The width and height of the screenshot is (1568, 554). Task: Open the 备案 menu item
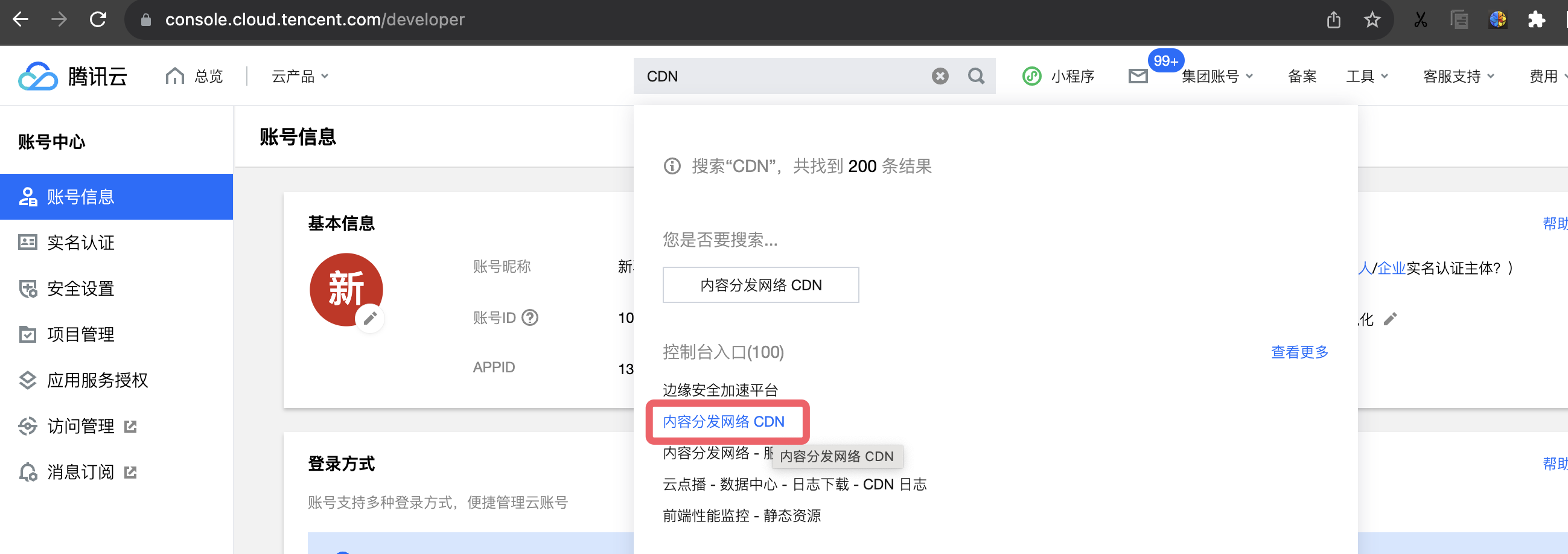click(1302, 76)
